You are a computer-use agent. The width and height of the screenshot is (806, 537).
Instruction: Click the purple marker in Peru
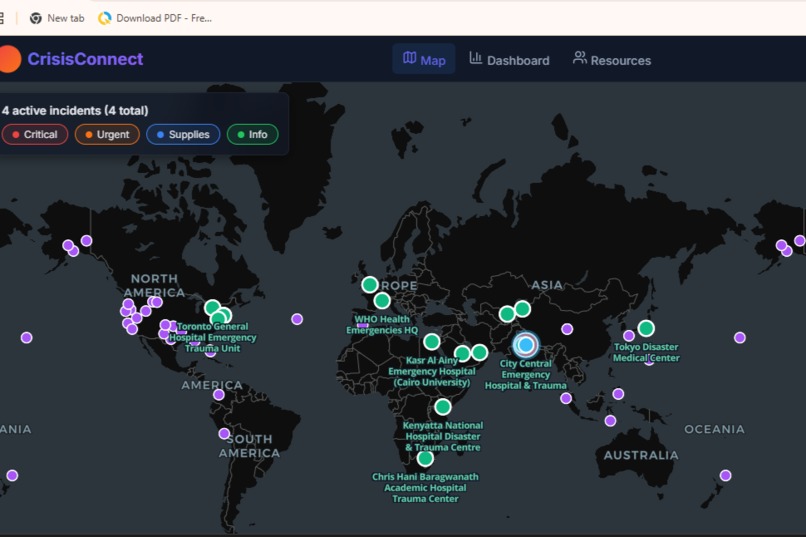(224, 434)
